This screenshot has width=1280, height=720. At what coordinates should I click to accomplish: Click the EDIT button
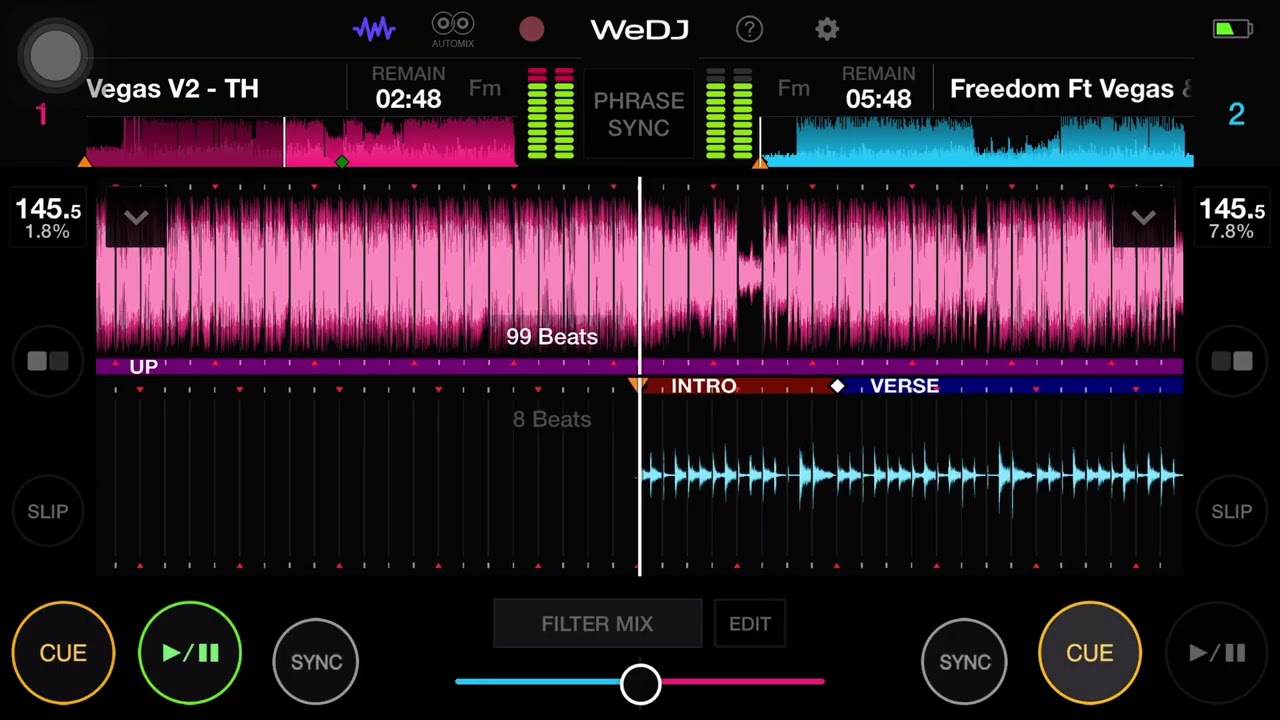[x=750, y=624]
